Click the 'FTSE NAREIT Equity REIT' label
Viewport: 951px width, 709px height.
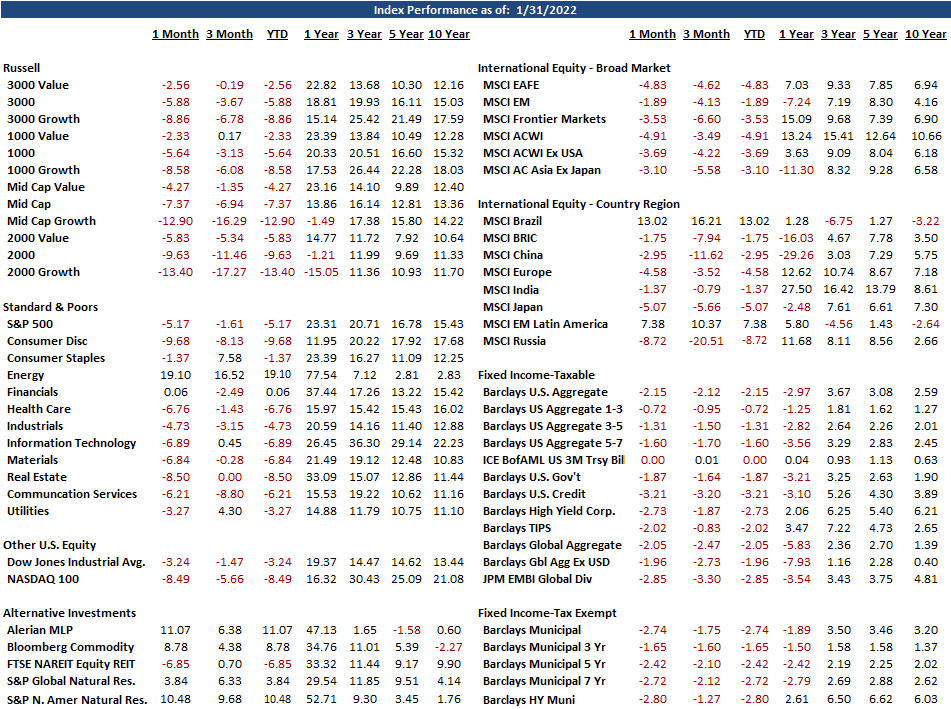pos(71,664)
